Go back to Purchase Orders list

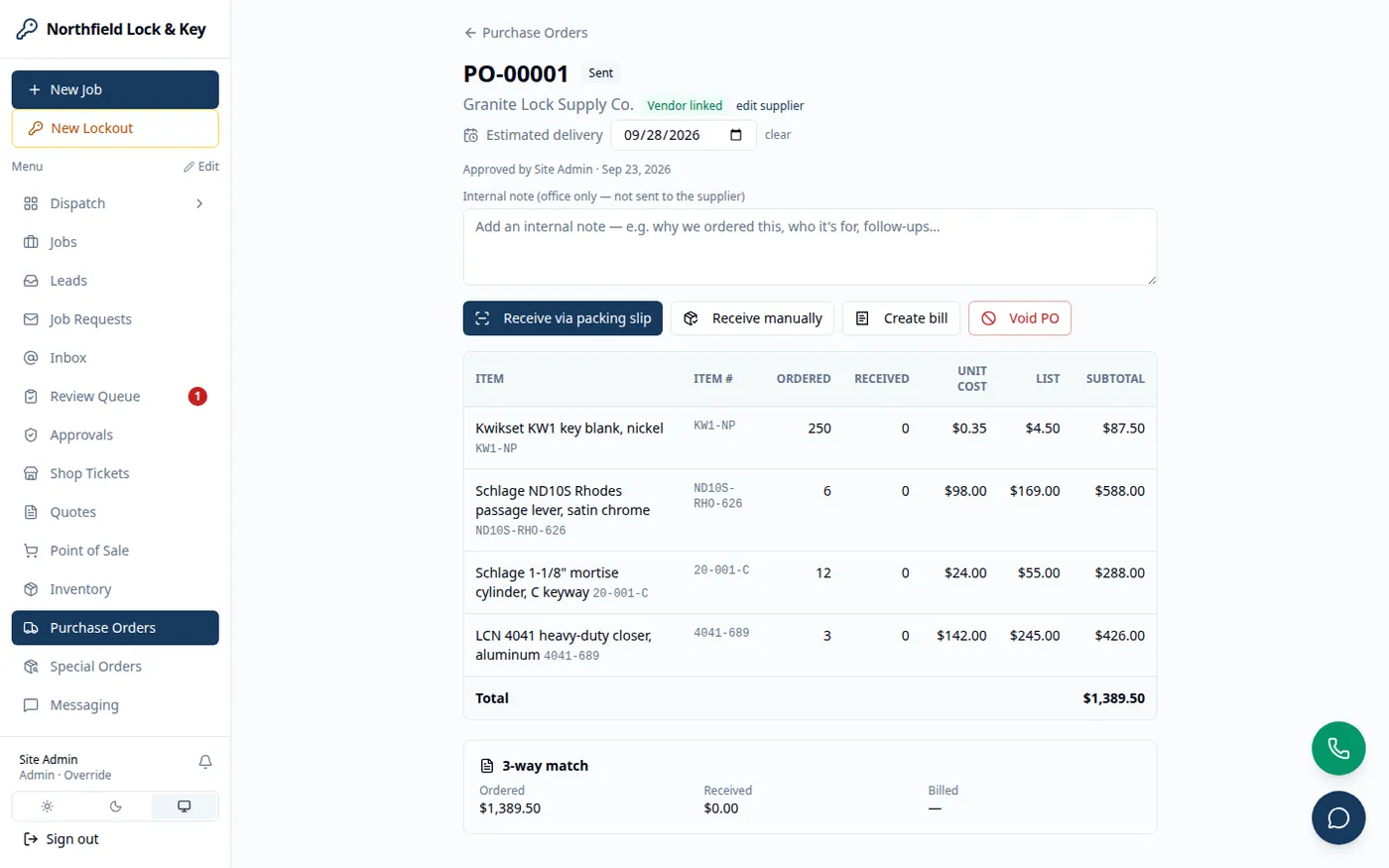tap(526, 33)
